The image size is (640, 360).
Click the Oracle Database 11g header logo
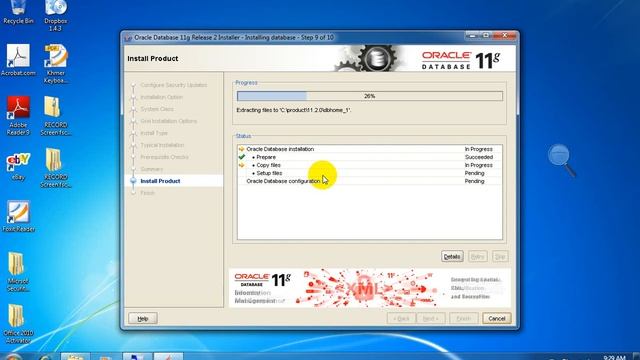click(460, 60)
